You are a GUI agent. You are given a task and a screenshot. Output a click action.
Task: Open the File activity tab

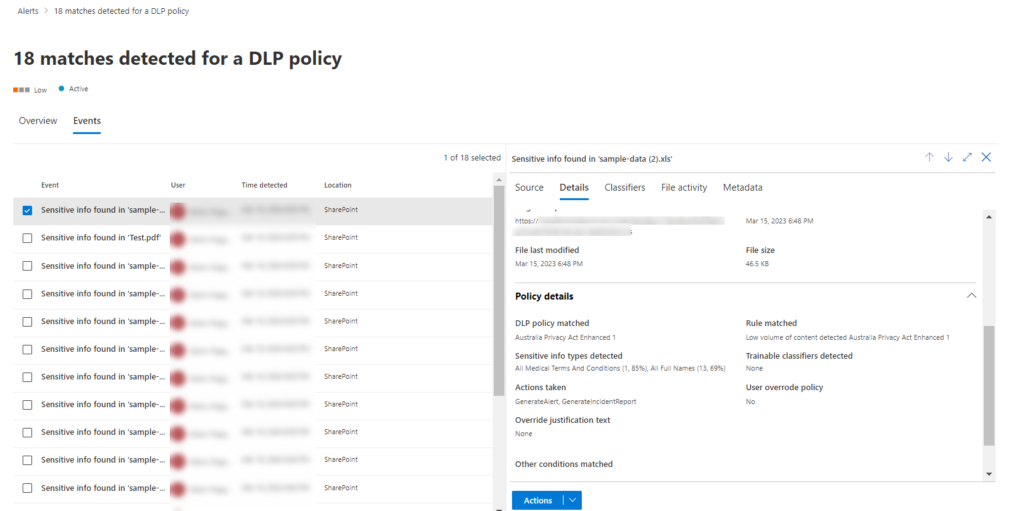[x=684, y=187]
